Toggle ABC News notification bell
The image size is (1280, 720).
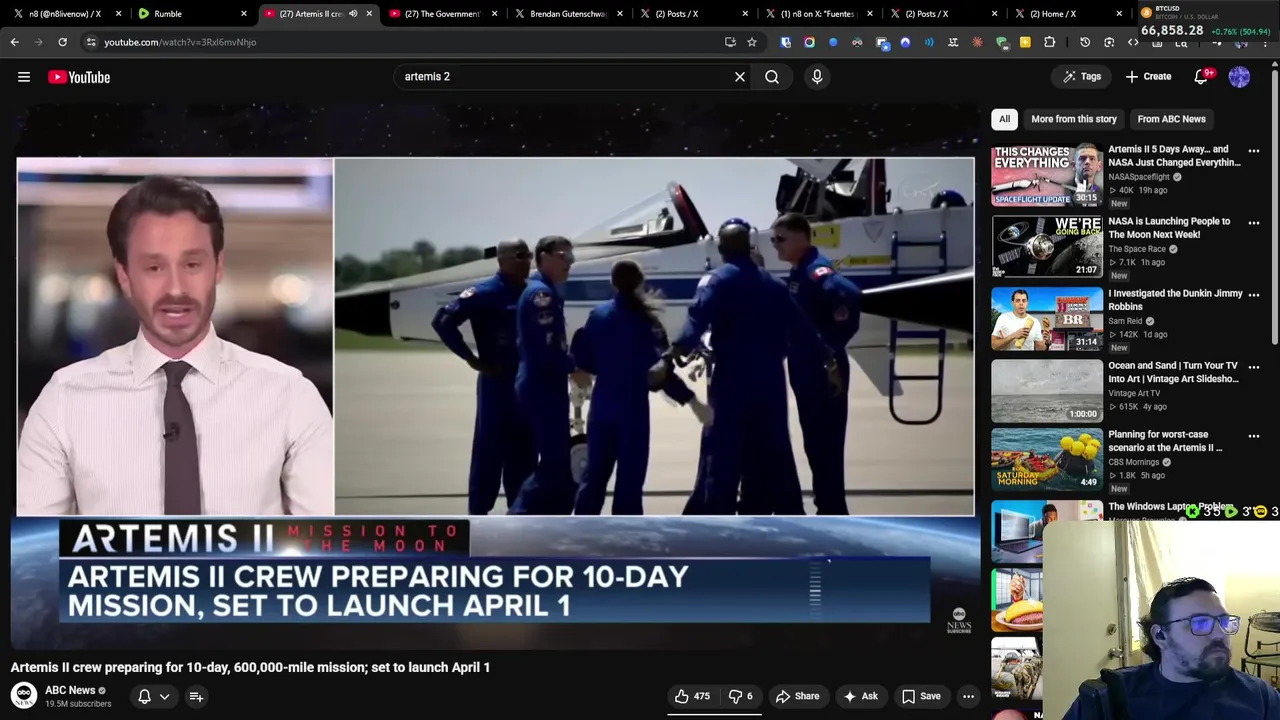(144, 697)
